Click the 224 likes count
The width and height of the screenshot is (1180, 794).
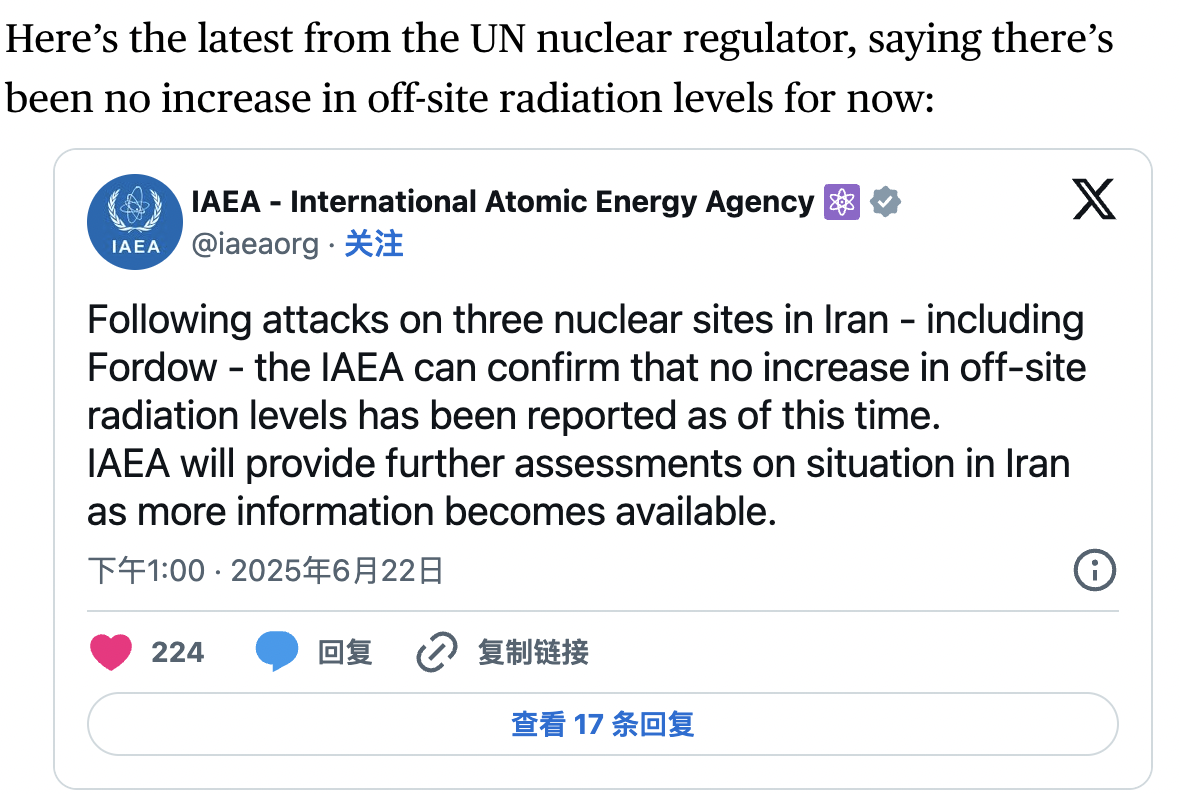(178, 653)
